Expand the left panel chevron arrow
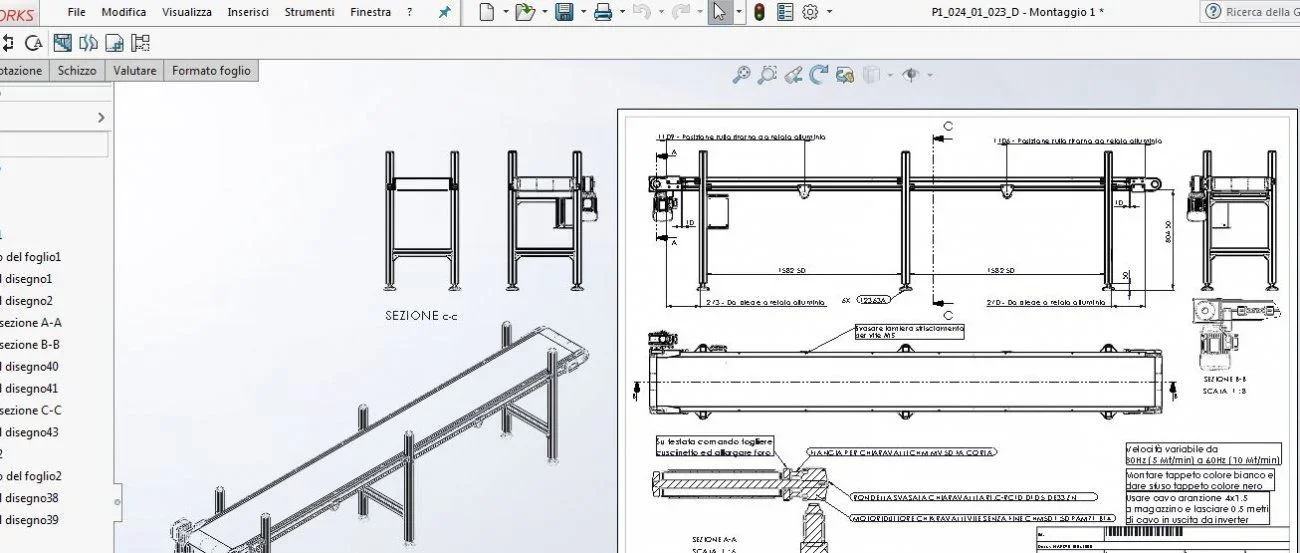 point(101,118)
